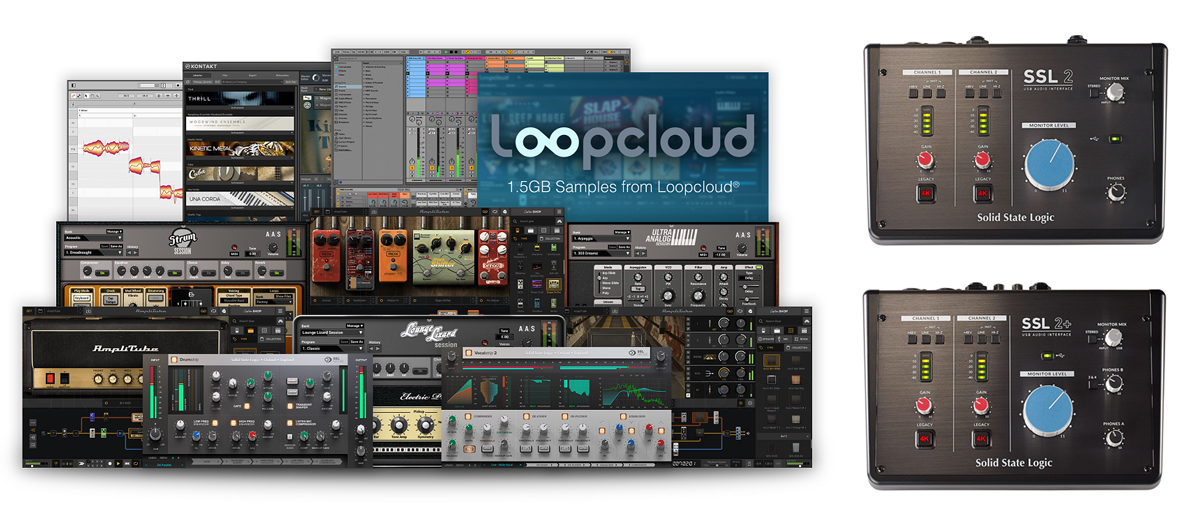Click the green USB LED on SSL 2
Viewport: 1200px width, 524px height.
tap(1116, 139)
